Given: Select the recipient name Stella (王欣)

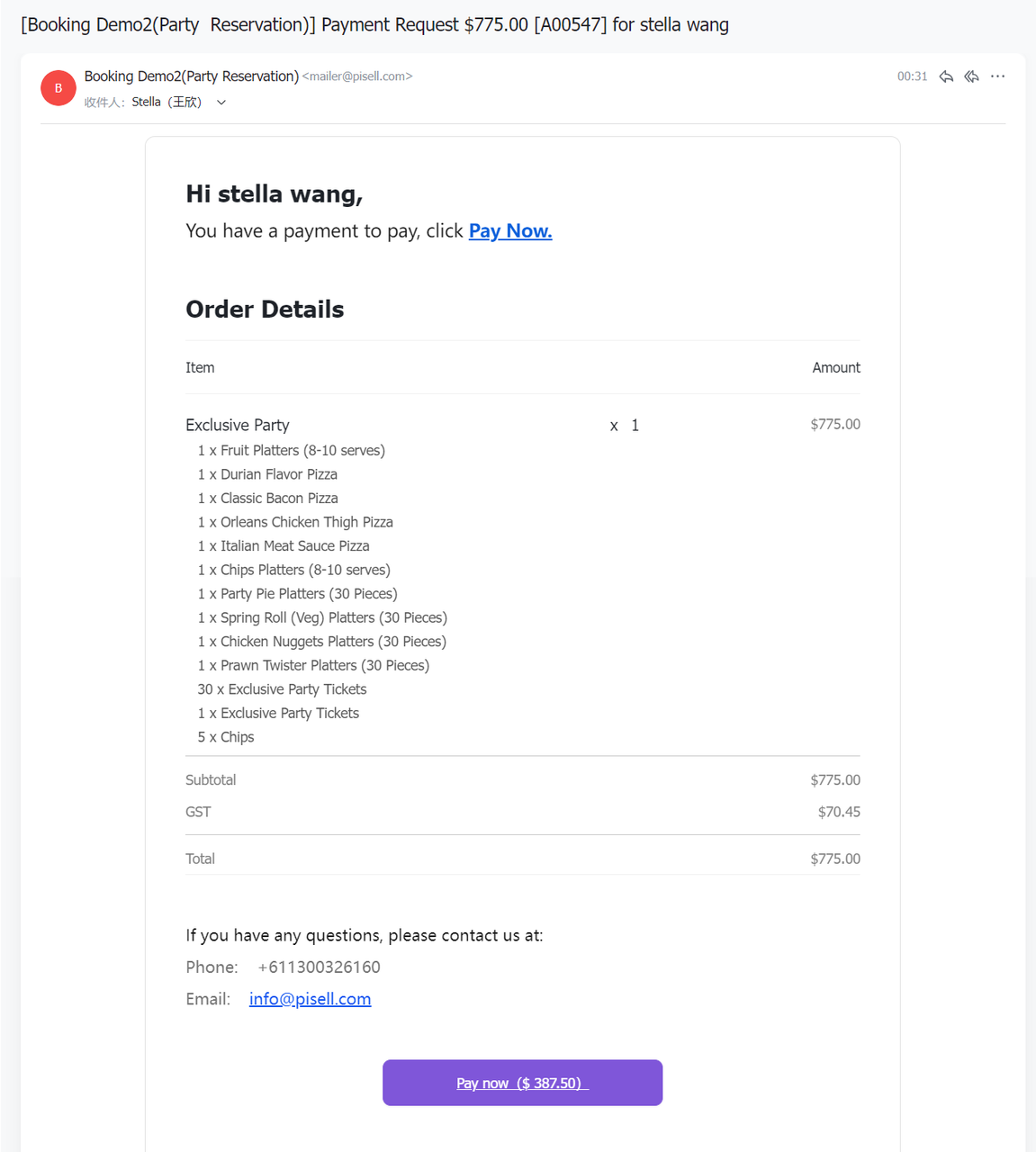Looking at the screenshot, I should 167,103.
